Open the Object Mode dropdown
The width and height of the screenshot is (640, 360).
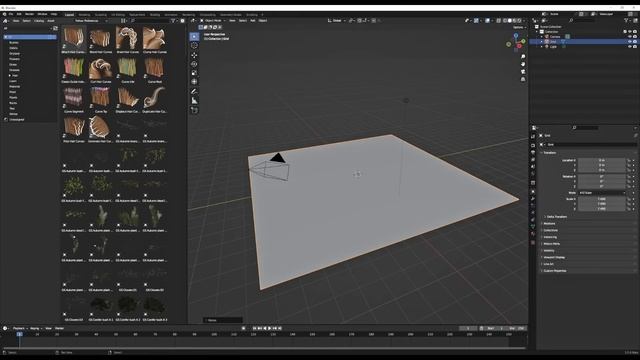pos(213,20)
